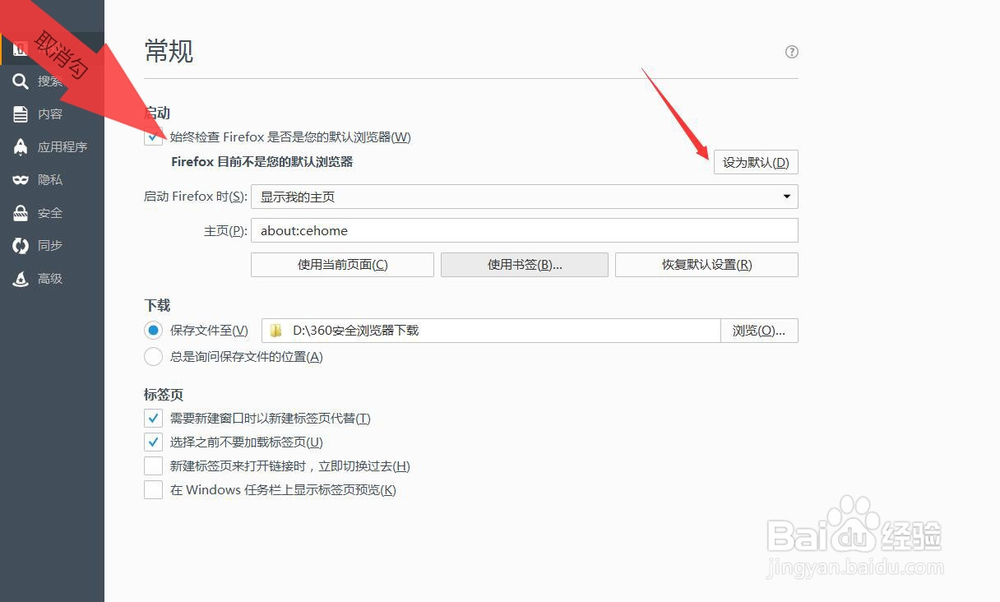
Task: Click the homepage field showing about:cehome
Action: tap(524, 230)
